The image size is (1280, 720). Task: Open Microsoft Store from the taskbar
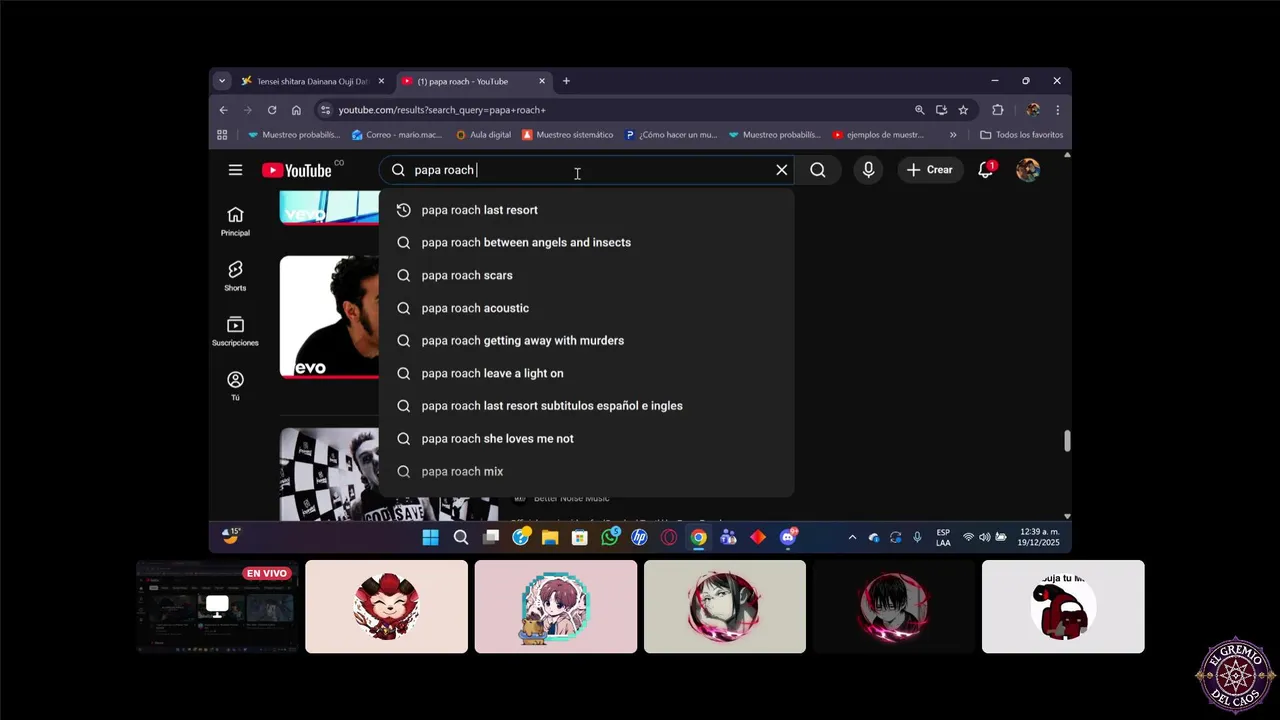click(x=579, y=538)
